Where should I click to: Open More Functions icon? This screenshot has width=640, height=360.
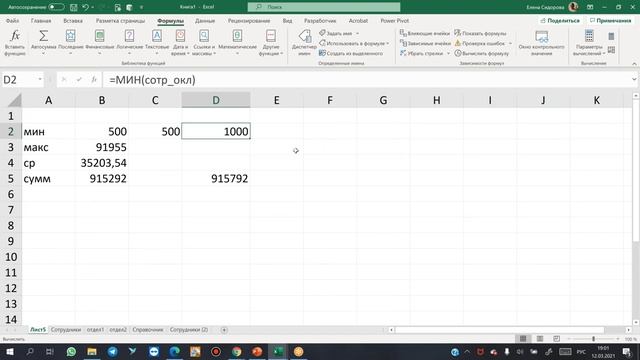pyautogui.click(x=271, y=36)
